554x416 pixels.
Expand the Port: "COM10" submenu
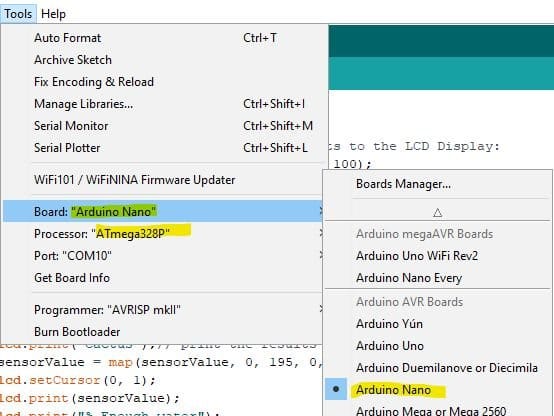point(163,255)
